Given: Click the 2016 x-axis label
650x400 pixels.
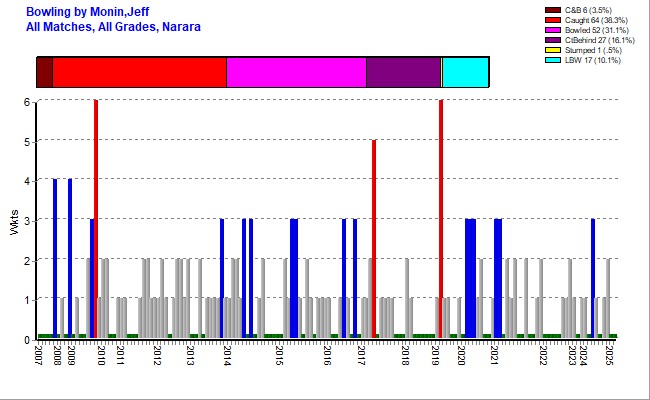Looking at the screenshot, I should (327, 356).
